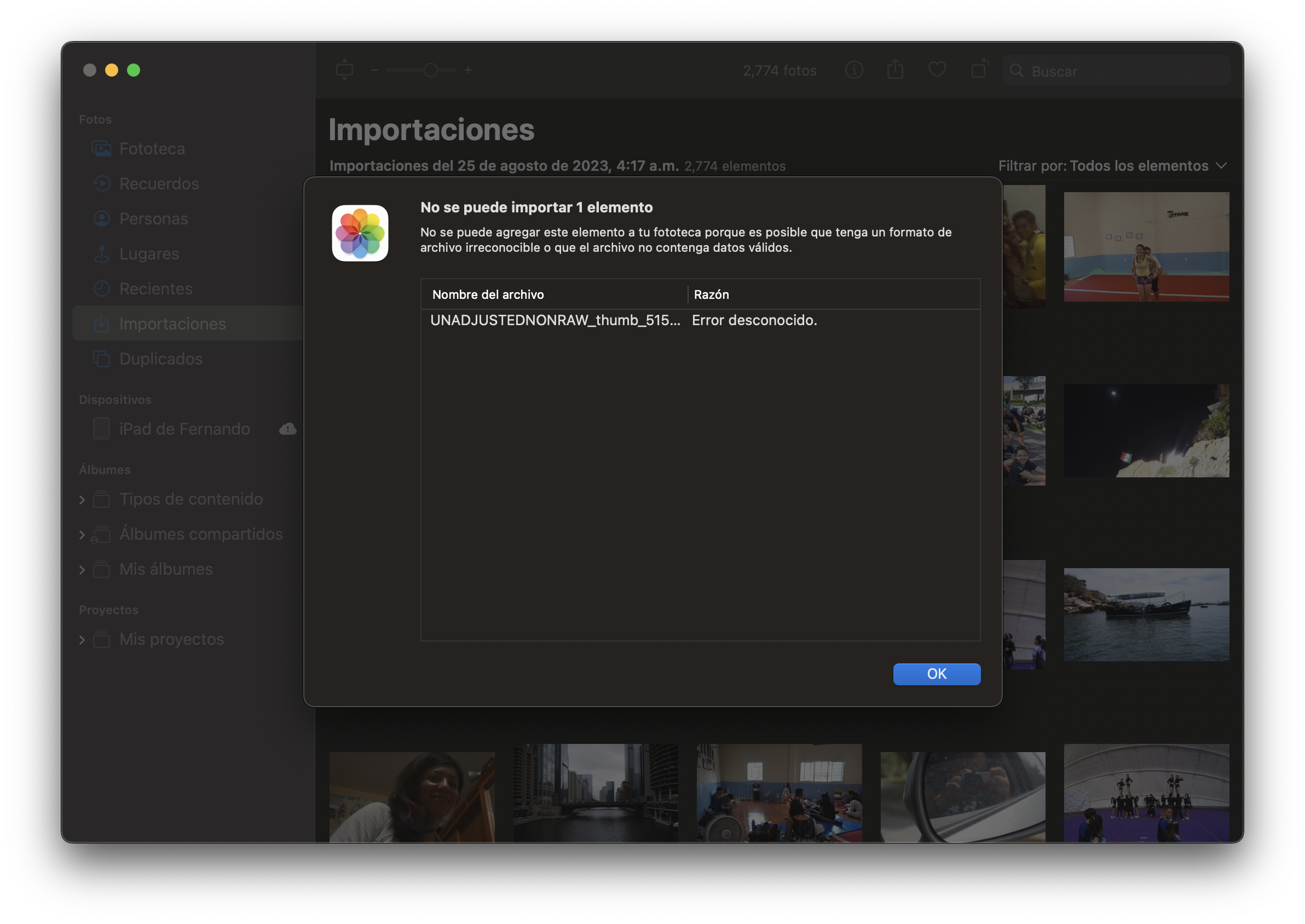Click the zoom minus icon

coord(374,70)
